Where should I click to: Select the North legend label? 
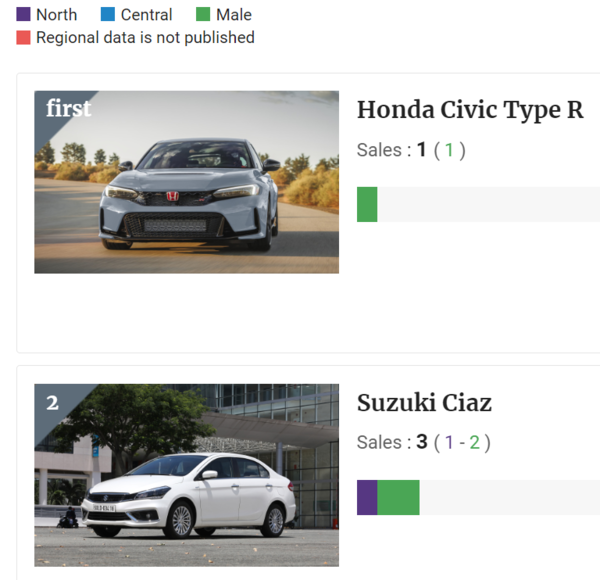tap(56, 15)
